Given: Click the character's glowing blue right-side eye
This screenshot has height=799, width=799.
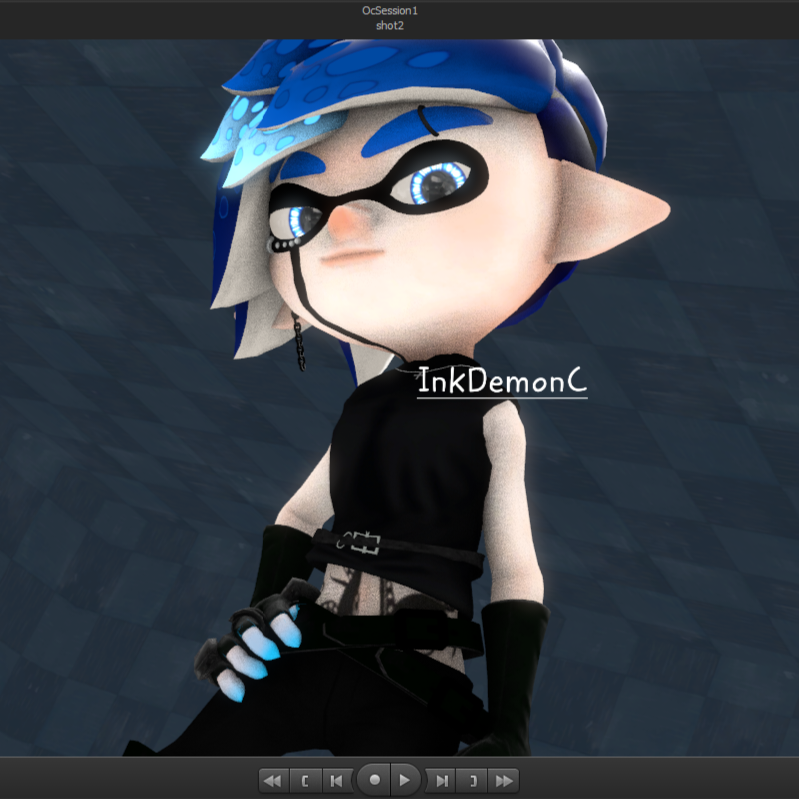Looking at the screenshot, I should point(436,184).
